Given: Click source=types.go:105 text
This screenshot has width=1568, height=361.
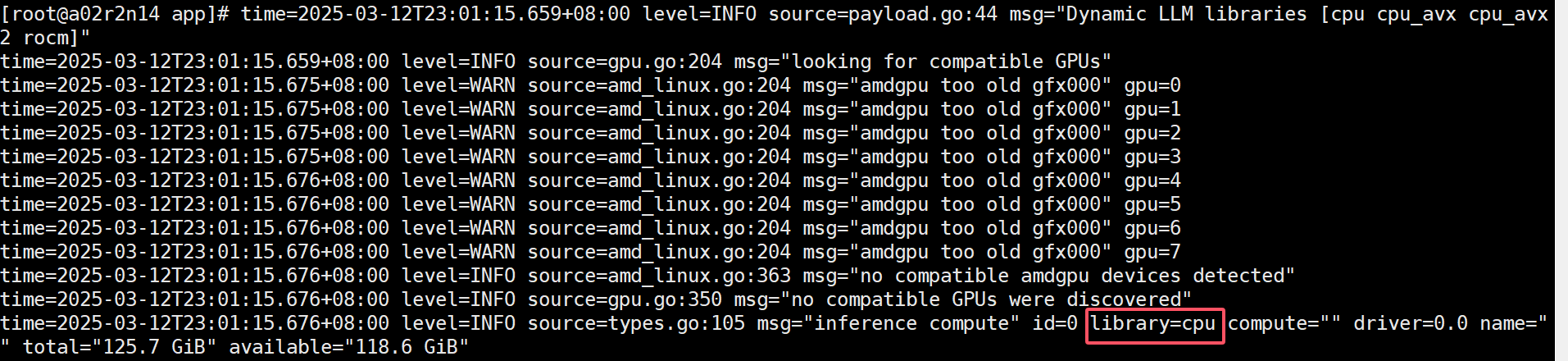Looking at the screenshot, I should pyautogui.click(x=636, y=323).
